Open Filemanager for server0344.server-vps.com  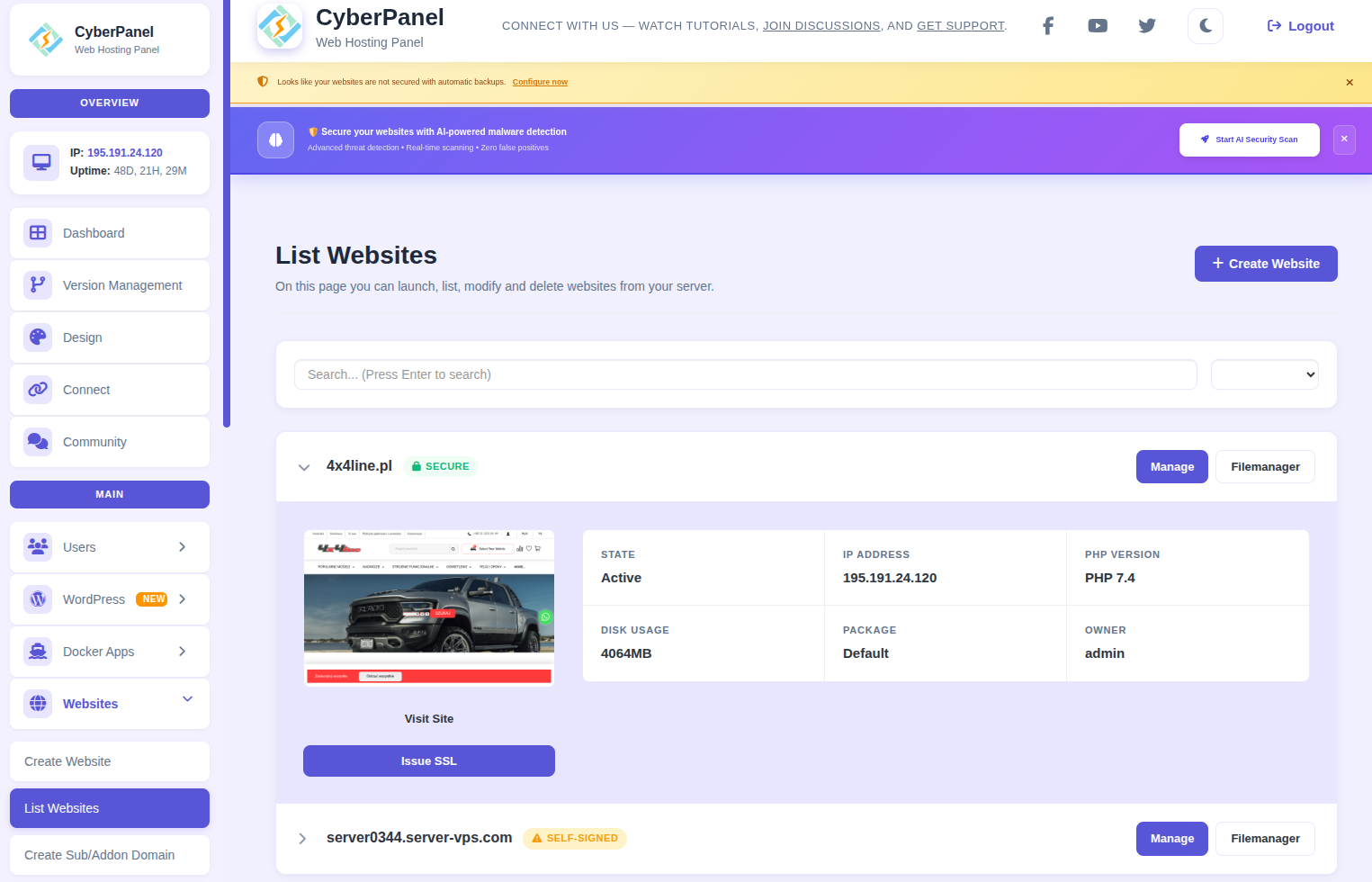point(1265,838)
